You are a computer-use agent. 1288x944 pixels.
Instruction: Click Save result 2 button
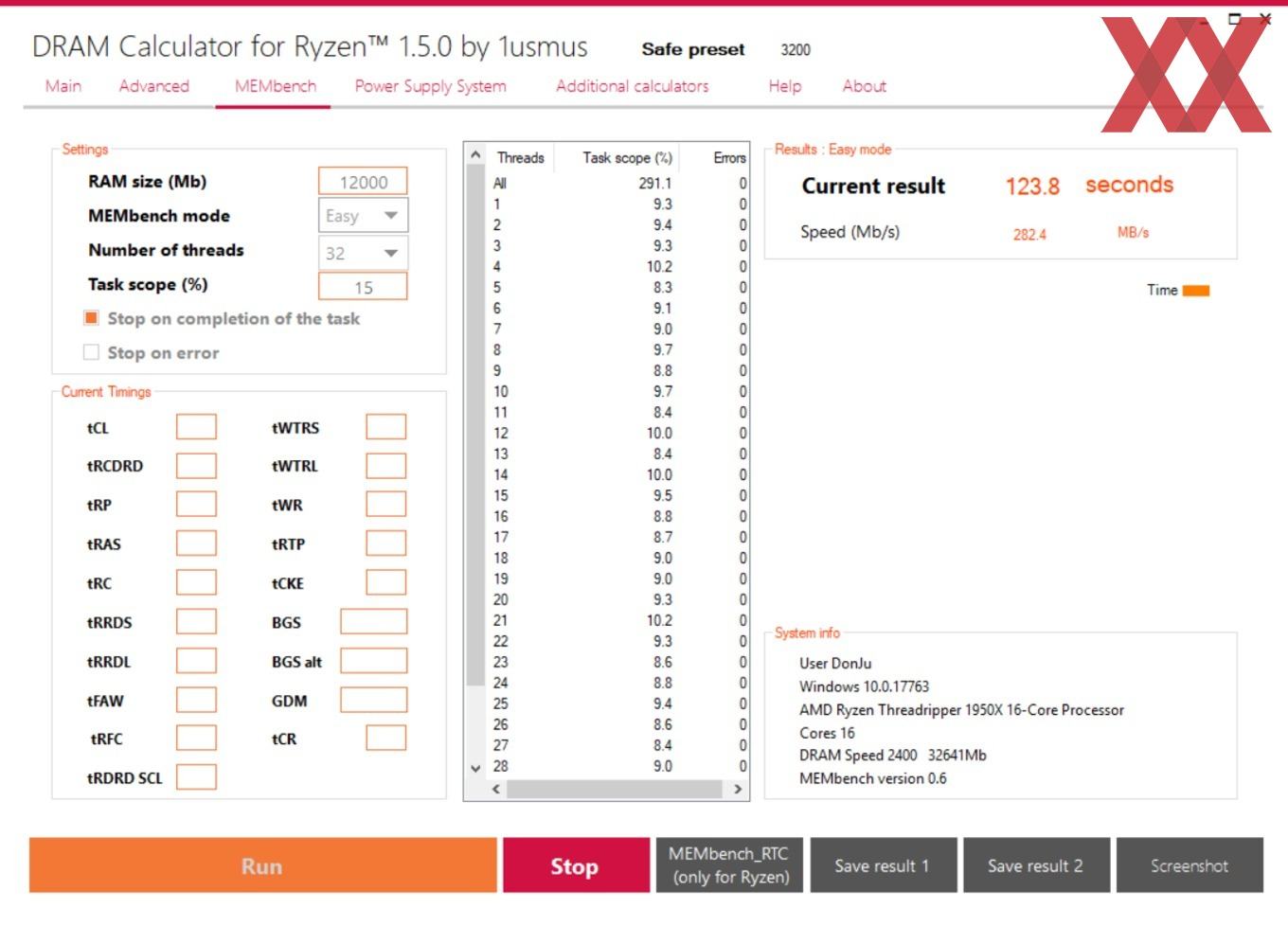(1036, 865)
